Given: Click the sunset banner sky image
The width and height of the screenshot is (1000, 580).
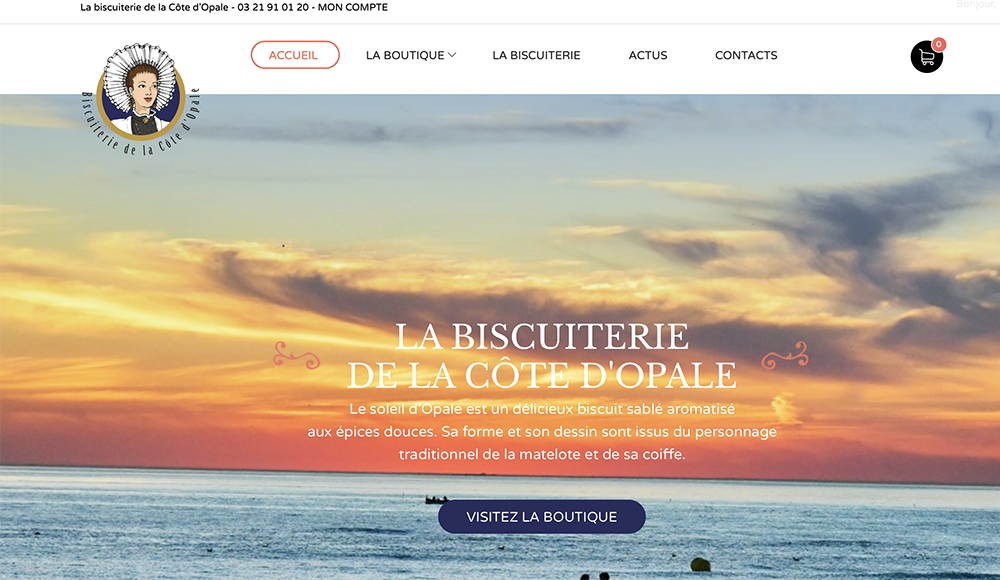Looking at the screenshot, I should [500, 211].
